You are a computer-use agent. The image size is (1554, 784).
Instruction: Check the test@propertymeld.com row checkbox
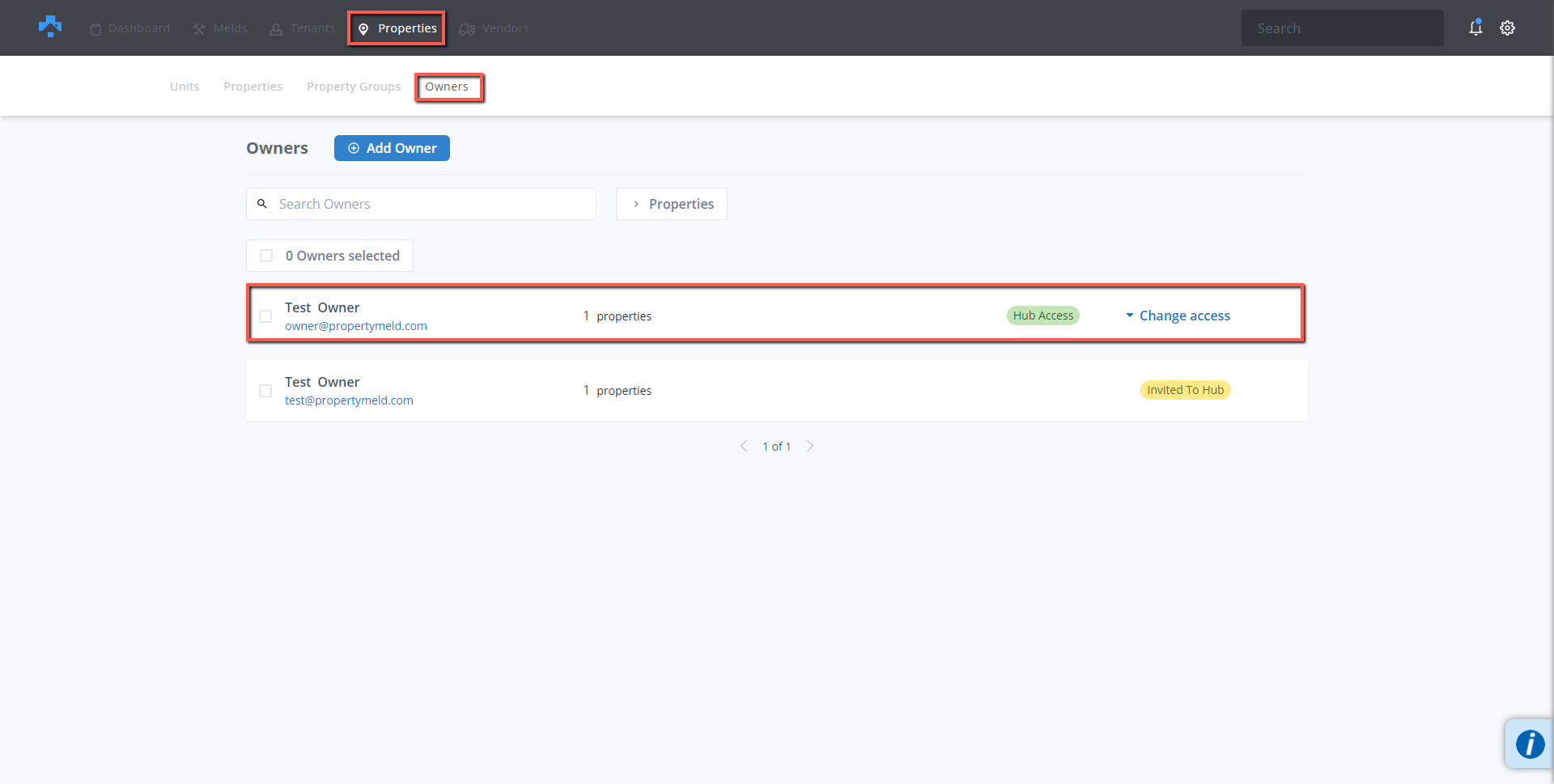pos(265,391)
